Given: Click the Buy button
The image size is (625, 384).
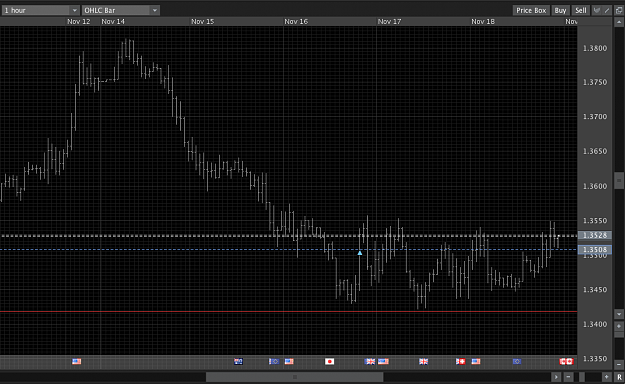Looking at the screenshot, I should (560, 10).
